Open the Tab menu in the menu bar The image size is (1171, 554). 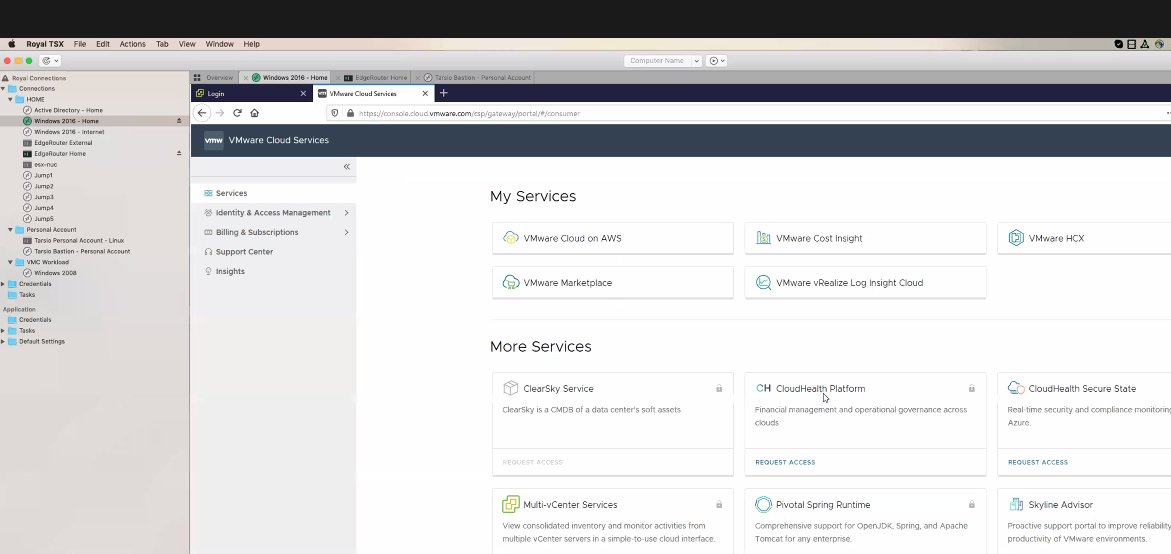[x=162, y=44]
